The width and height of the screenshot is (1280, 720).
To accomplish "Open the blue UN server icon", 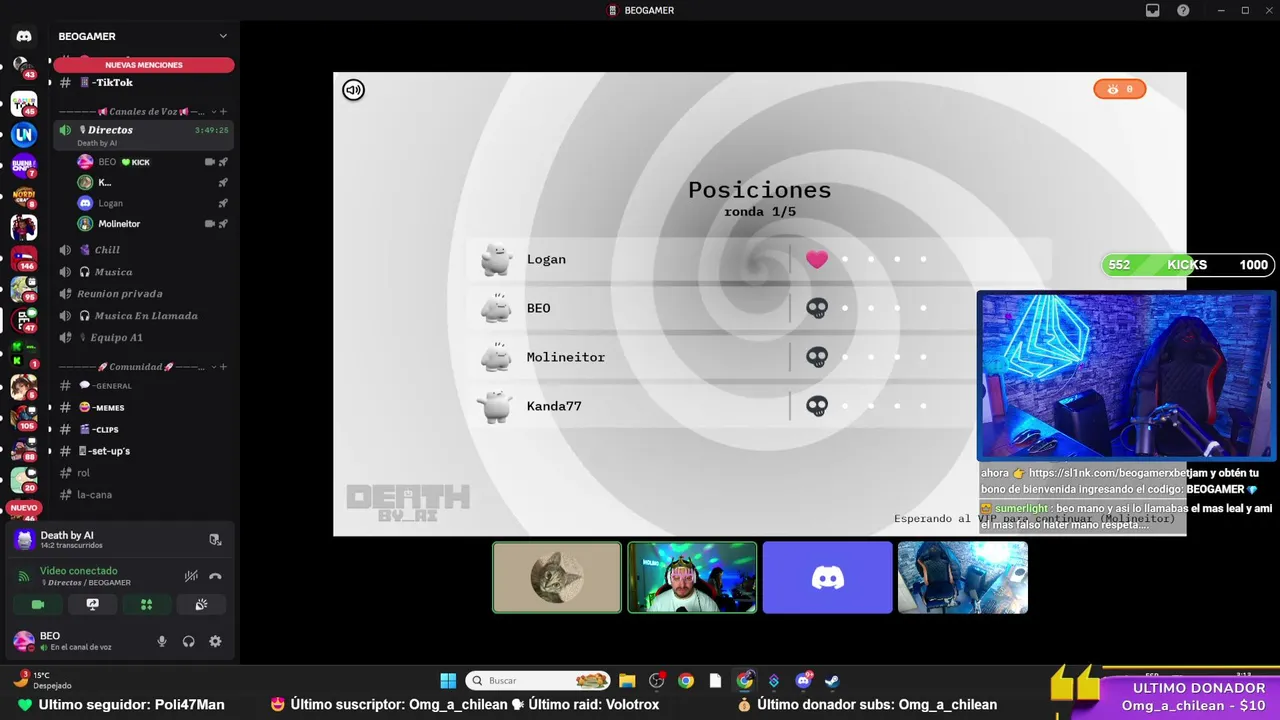I will [24, 134].
